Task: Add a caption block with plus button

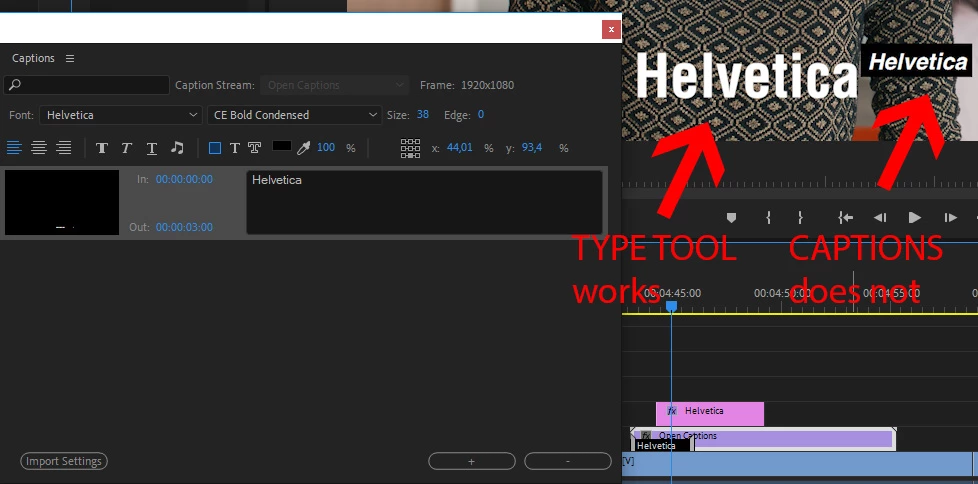Action: [472, 462]
